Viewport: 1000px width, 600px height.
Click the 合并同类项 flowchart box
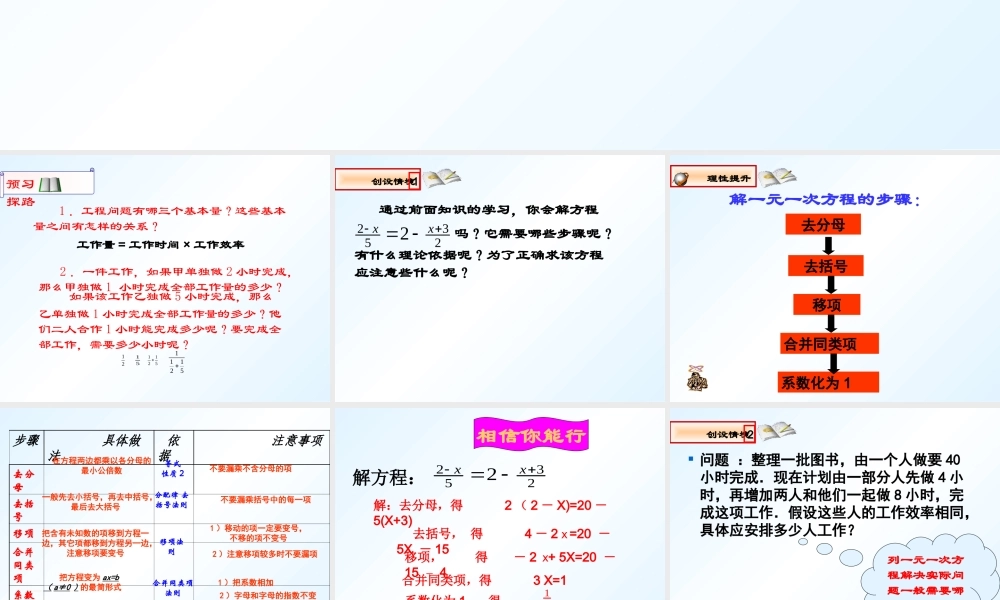[829, 344]
